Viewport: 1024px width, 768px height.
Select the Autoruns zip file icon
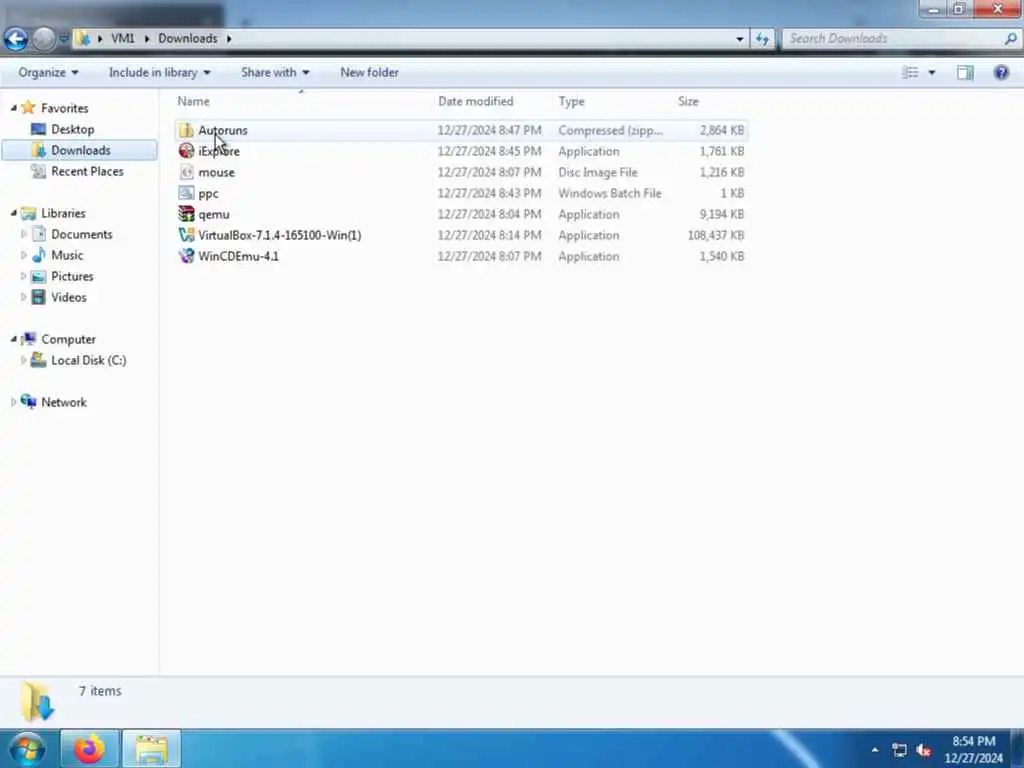(186, 130)
